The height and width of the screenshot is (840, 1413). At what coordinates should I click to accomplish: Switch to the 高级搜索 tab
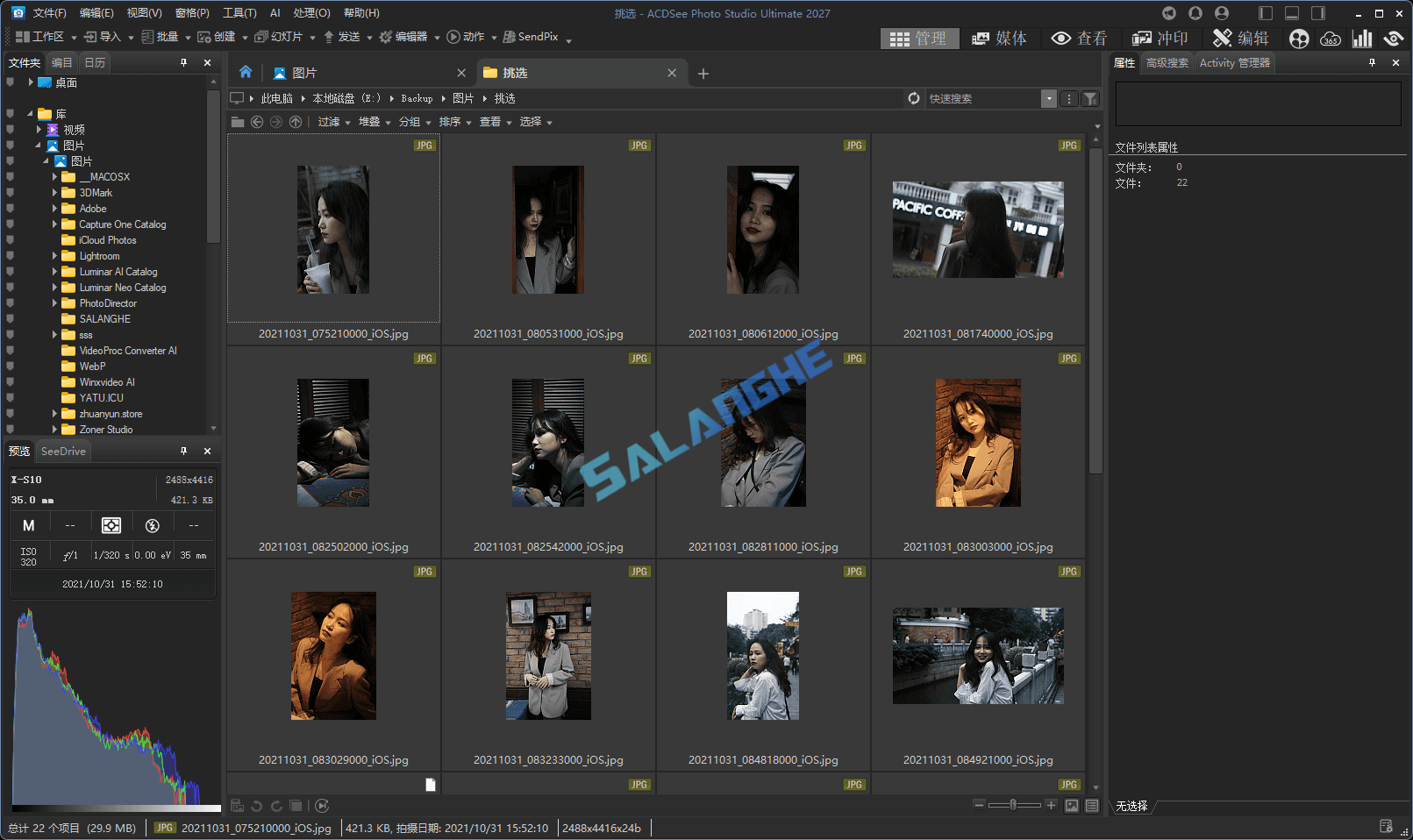(1167, 63)
